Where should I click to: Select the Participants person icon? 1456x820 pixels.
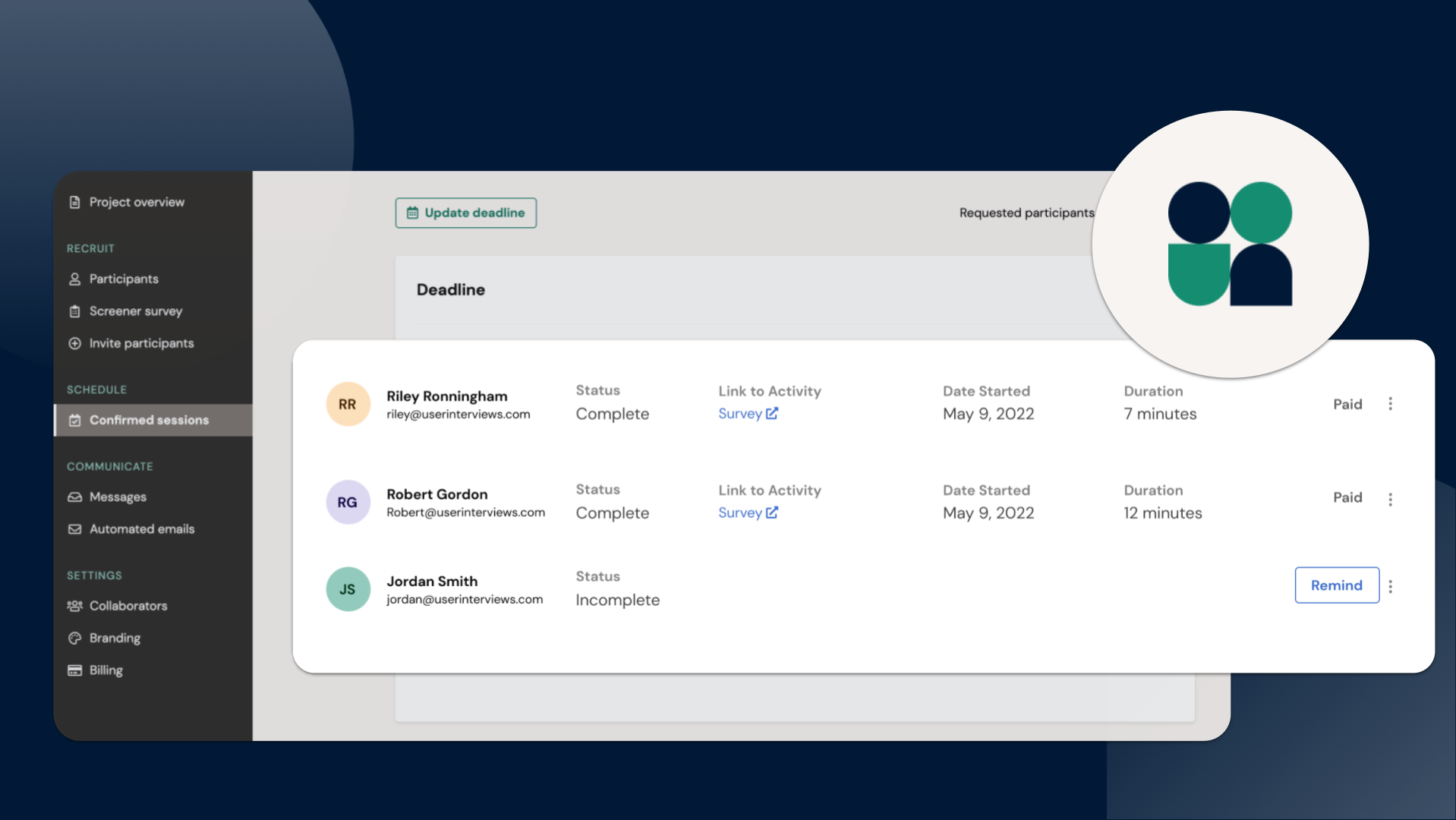coord(74,279)
